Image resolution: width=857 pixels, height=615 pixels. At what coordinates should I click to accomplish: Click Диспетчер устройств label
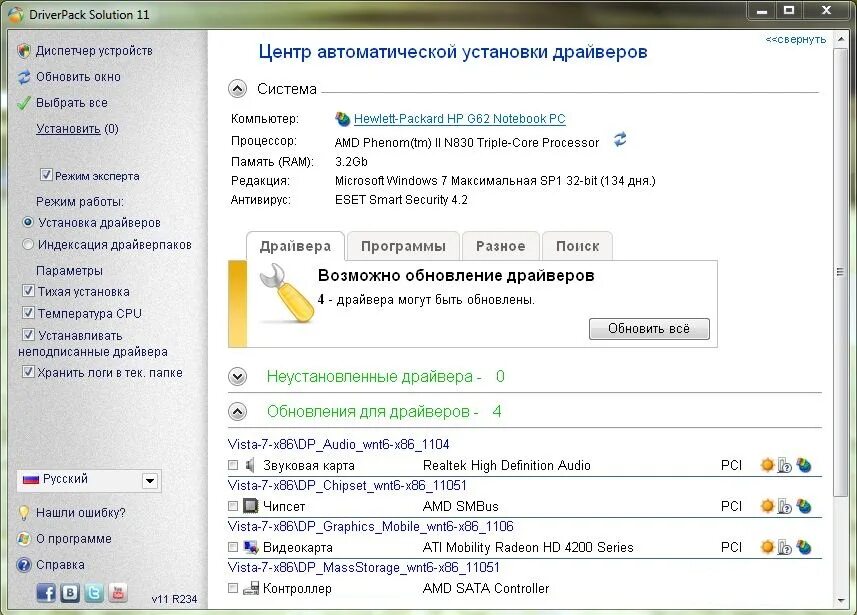(x=94, y=51)
